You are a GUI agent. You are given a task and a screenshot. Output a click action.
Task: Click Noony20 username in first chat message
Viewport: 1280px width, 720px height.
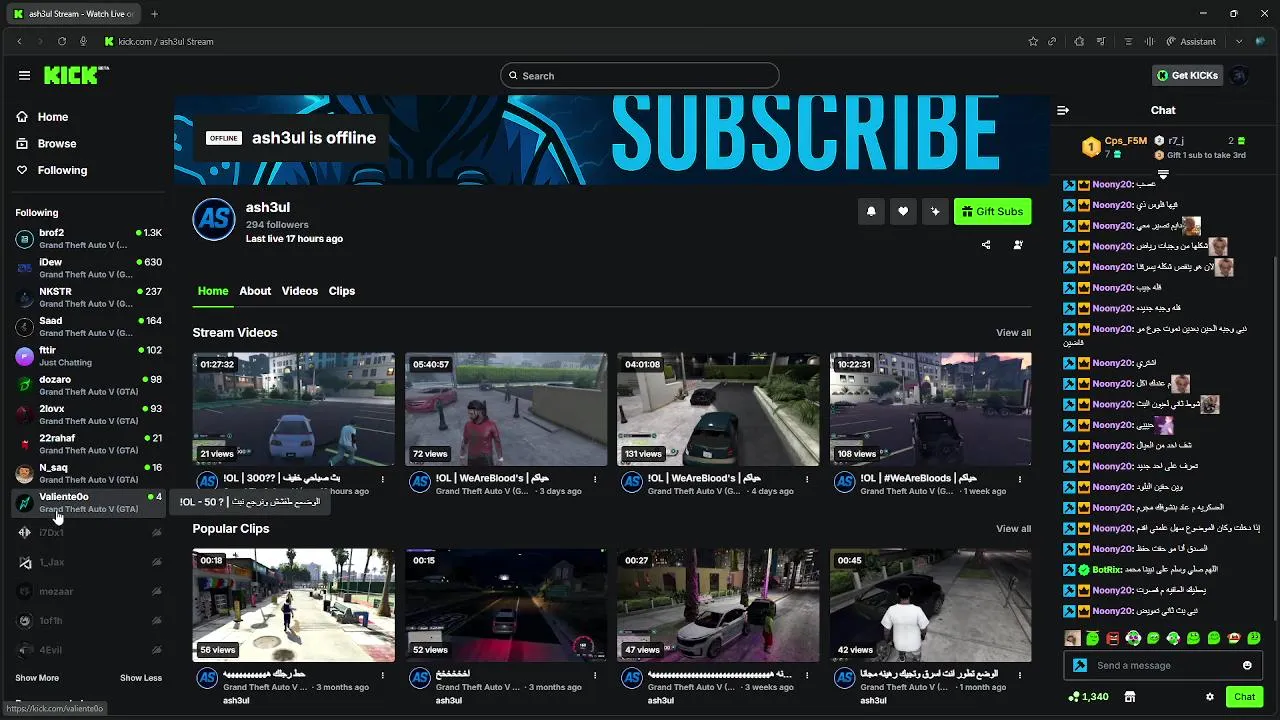click(x=1112, y=184)
